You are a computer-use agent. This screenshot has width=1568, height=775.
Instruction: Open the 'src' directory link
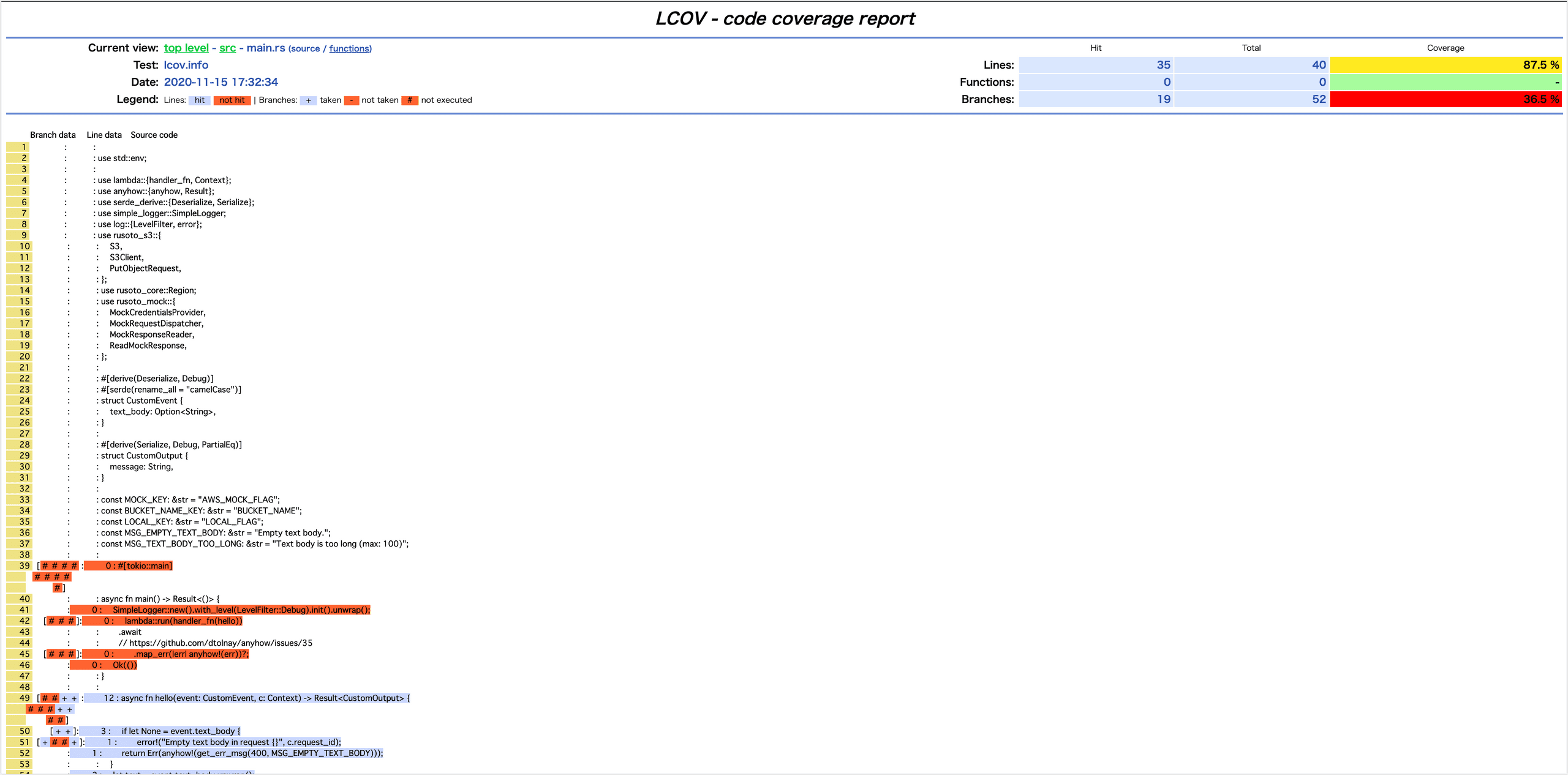point(227,48)
